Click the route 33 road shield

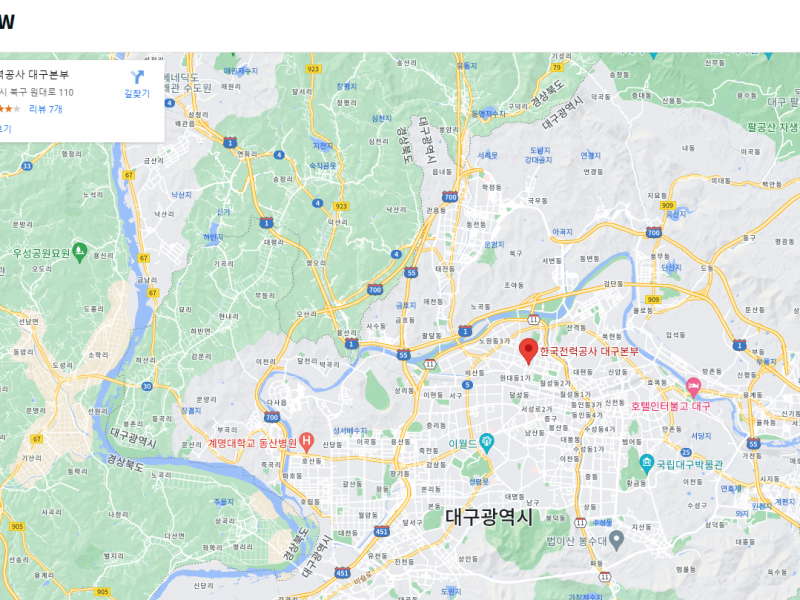point(27,166)
